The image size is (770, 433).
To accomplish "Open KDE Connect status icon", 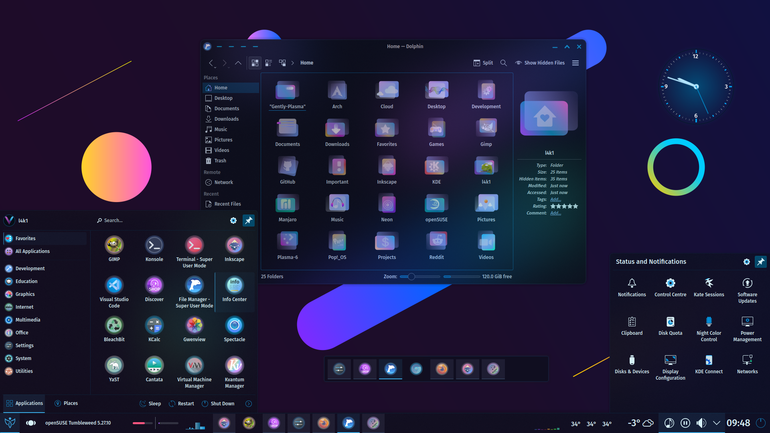I will pos(709,365).
